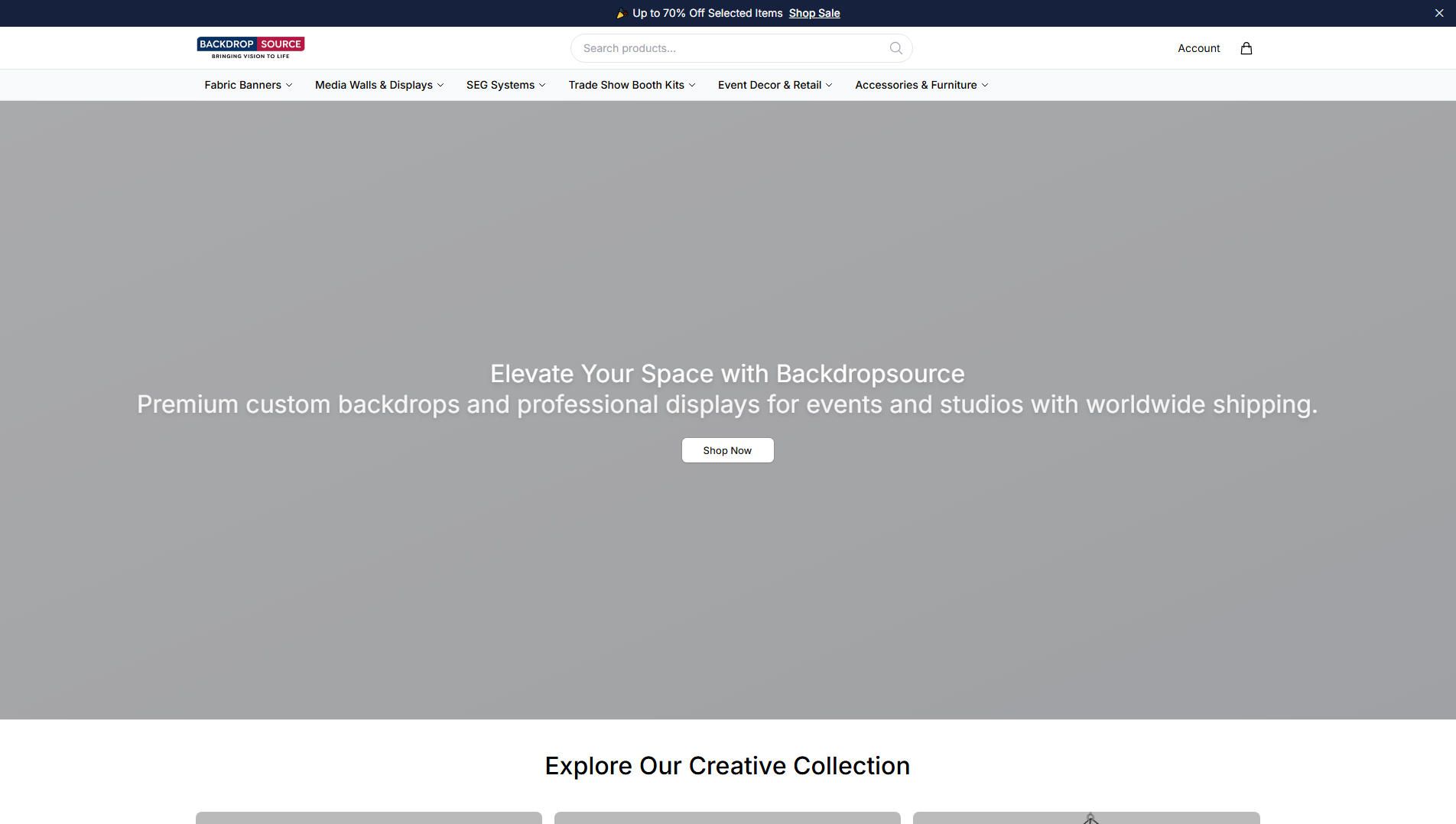Open the Trade Show Booth Kits dropdown

pyautogui.click(x=632, y=85)
